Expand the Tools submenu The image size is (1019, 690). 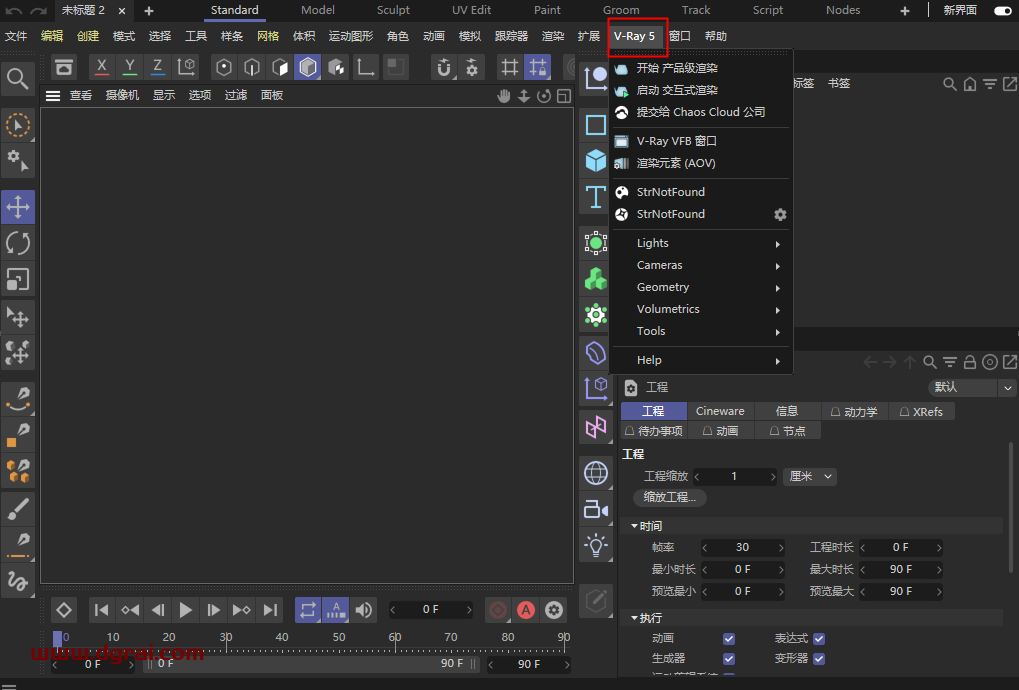[701, 331]
